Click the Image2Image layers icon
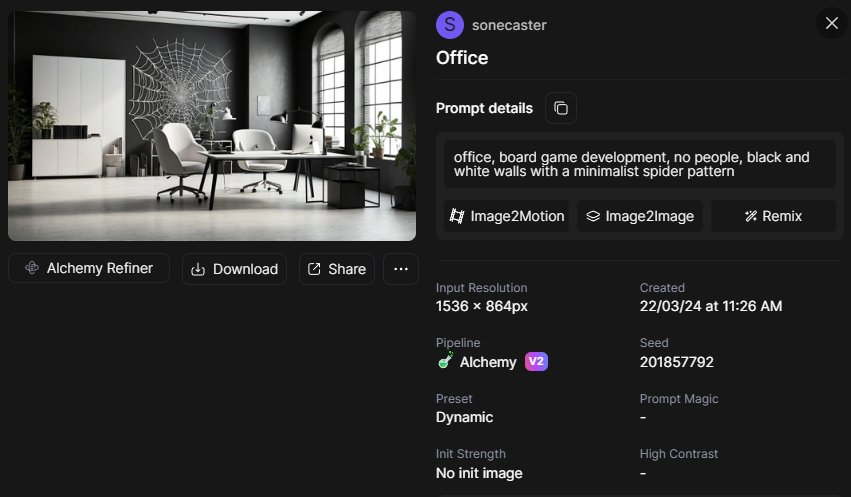Image resolution: width=851 pixels, height=497 pixels. click(593, 216)
